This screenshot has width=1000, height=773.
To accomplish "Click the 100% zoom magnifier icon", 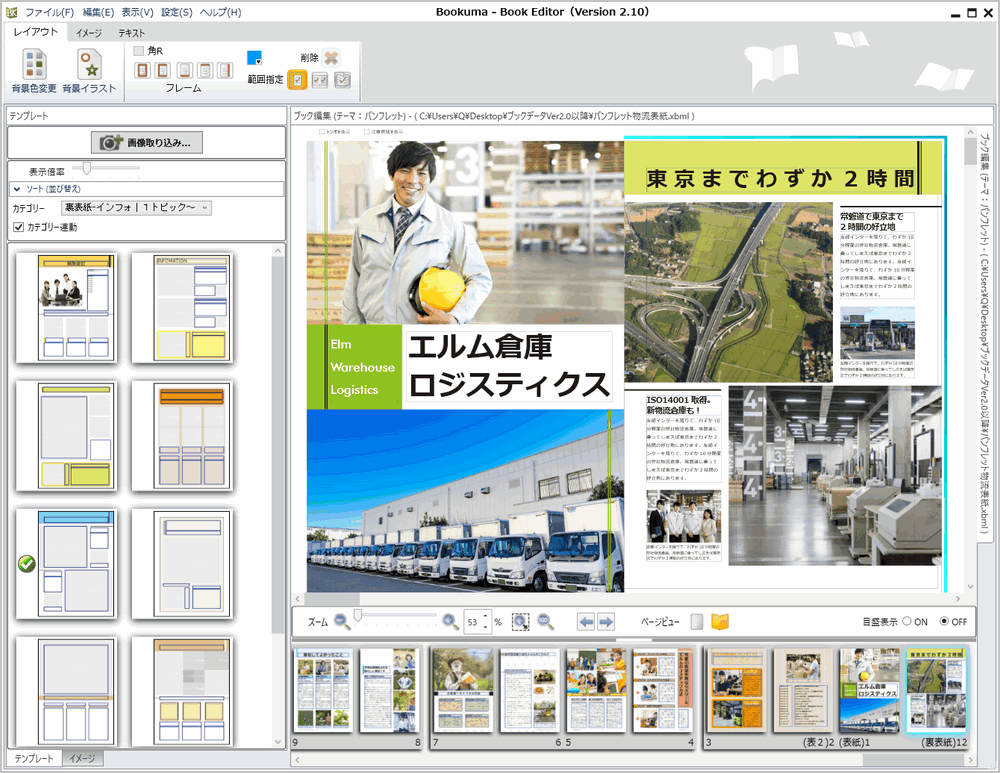I will (545, 622).
